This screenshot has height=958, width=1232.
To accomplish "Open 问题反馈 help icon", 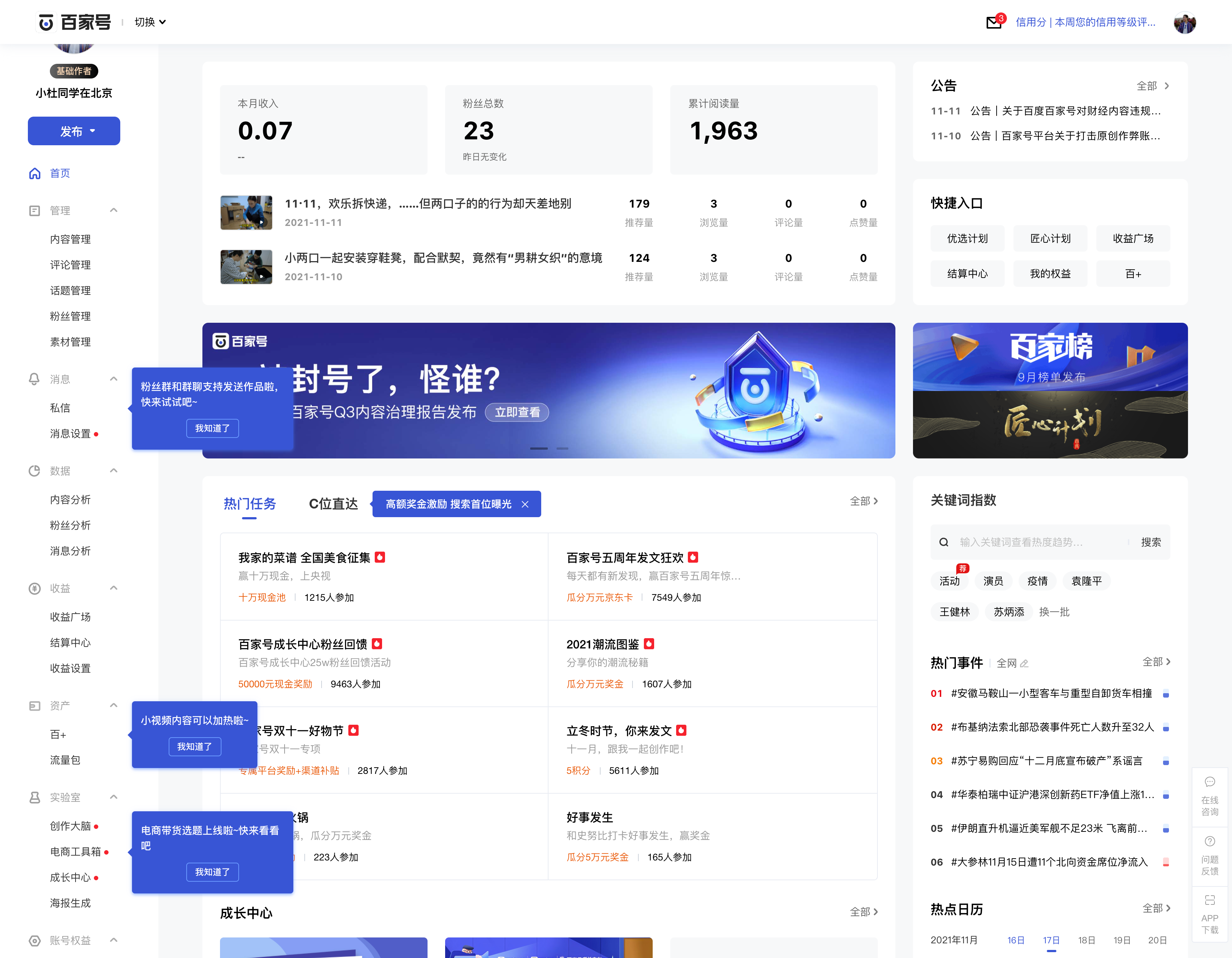I will 1209,841.
